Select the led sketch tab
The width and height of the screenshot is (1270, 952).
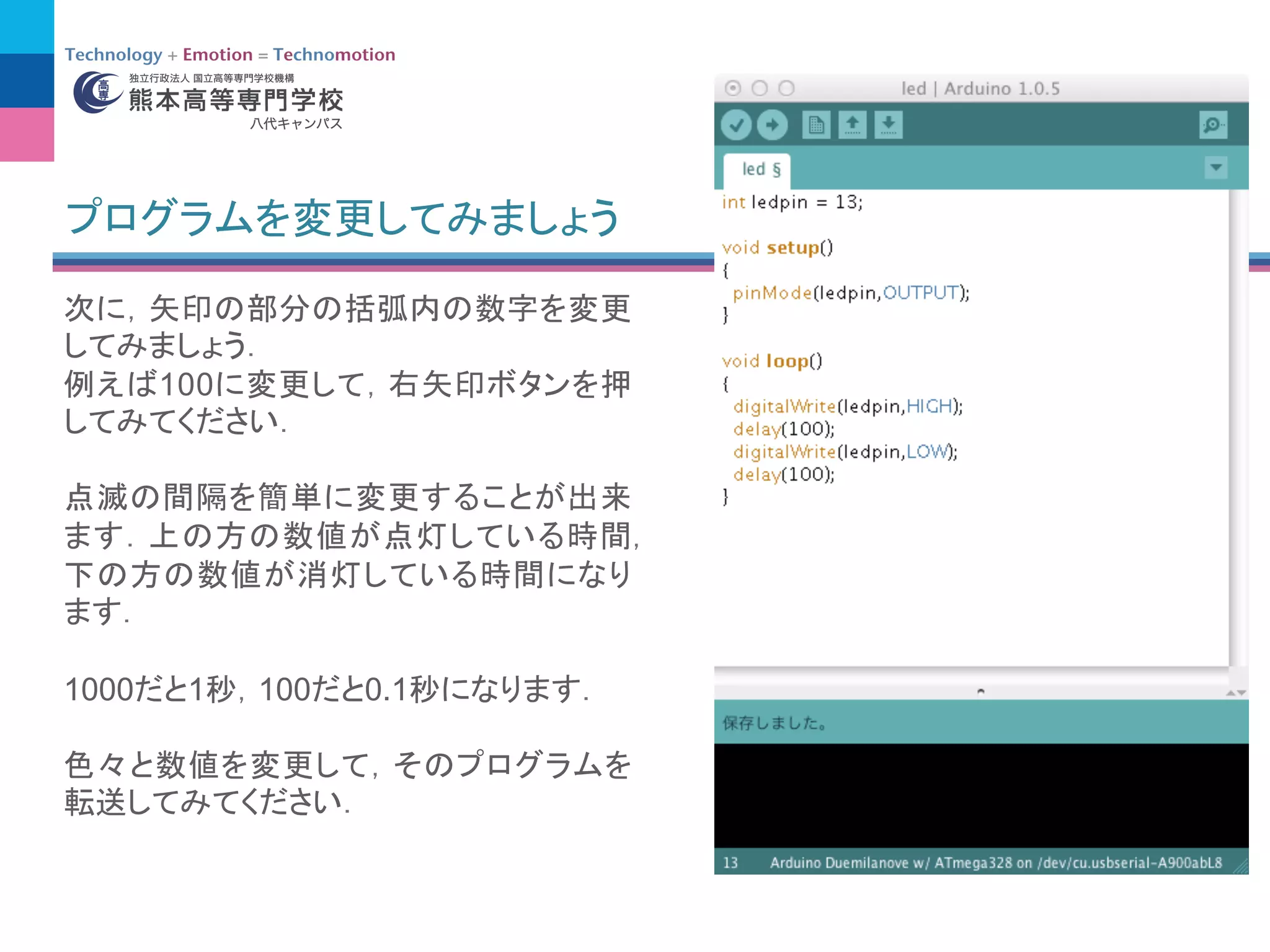click(758, 170)
